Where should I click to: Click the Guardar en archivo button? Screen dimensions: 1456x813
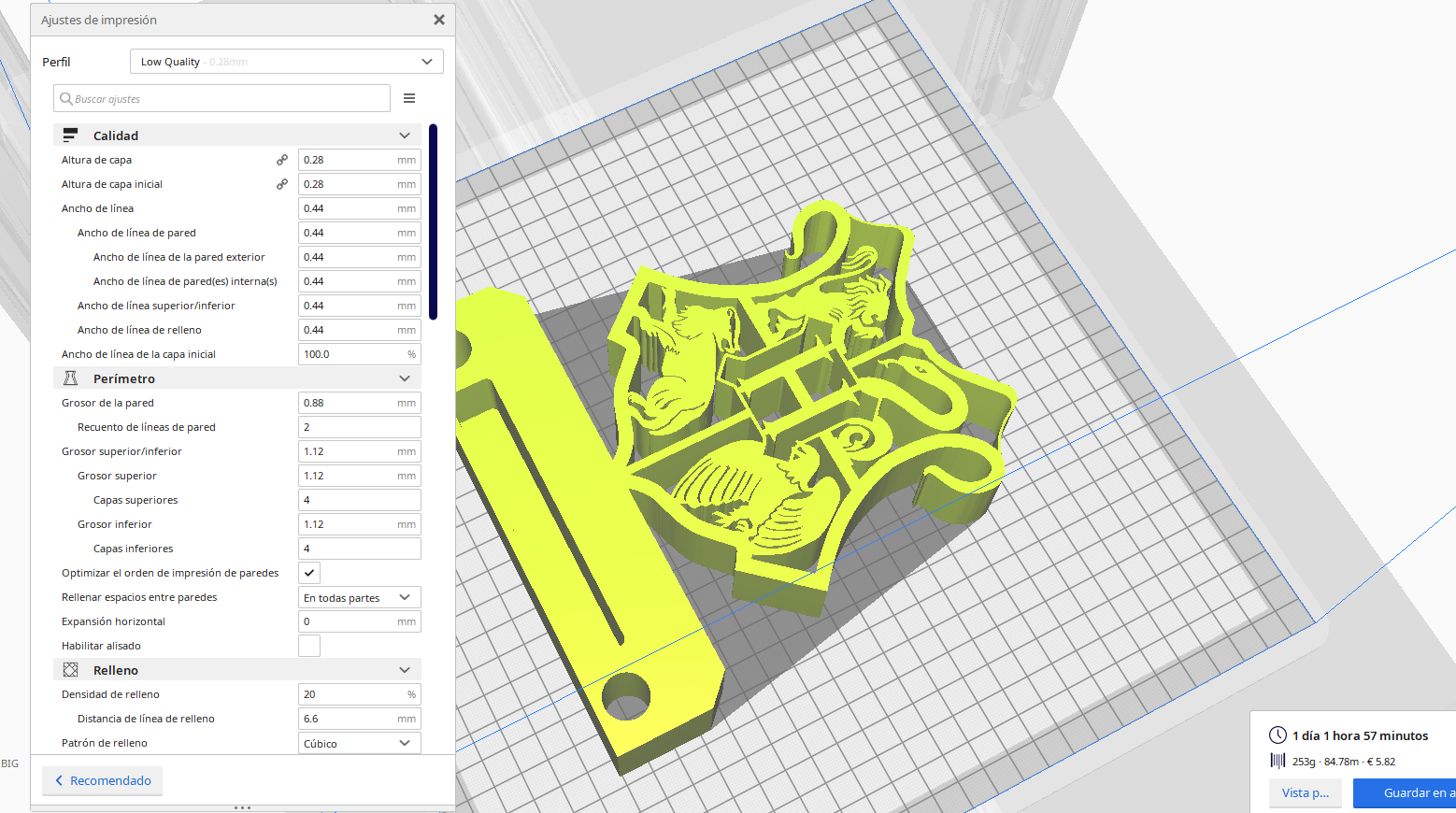tap(1405, 793)
